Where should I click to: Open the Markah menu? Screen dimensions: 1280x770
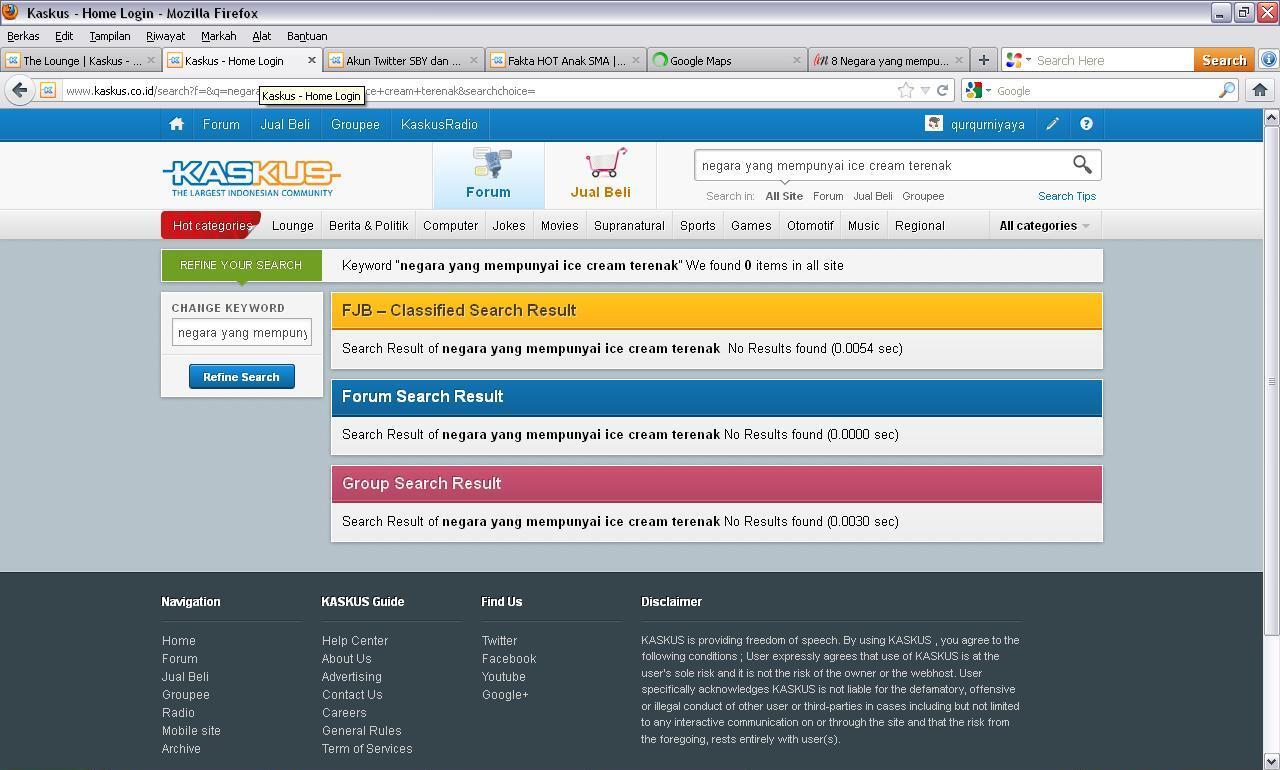pos(218,36)
